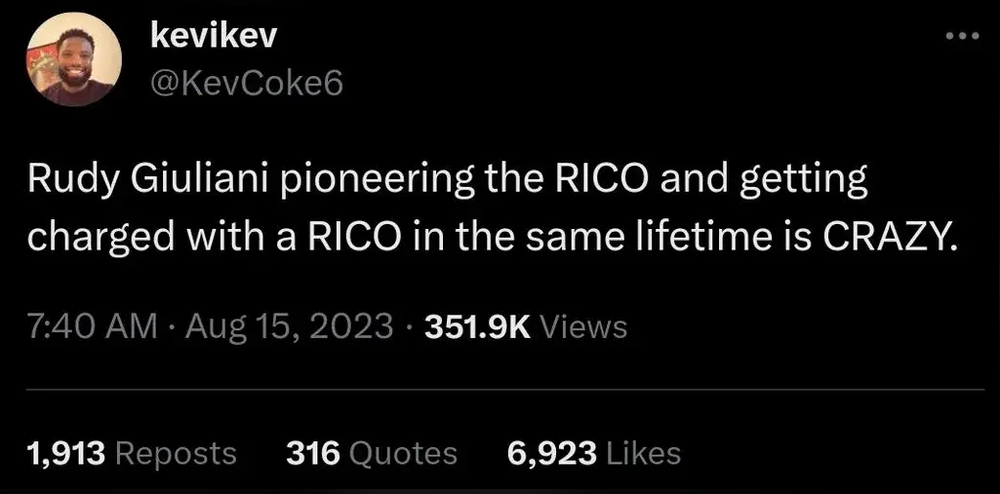1000x494 pixels.
Task: Show the Likes list label
Action: tap(643, 453)
